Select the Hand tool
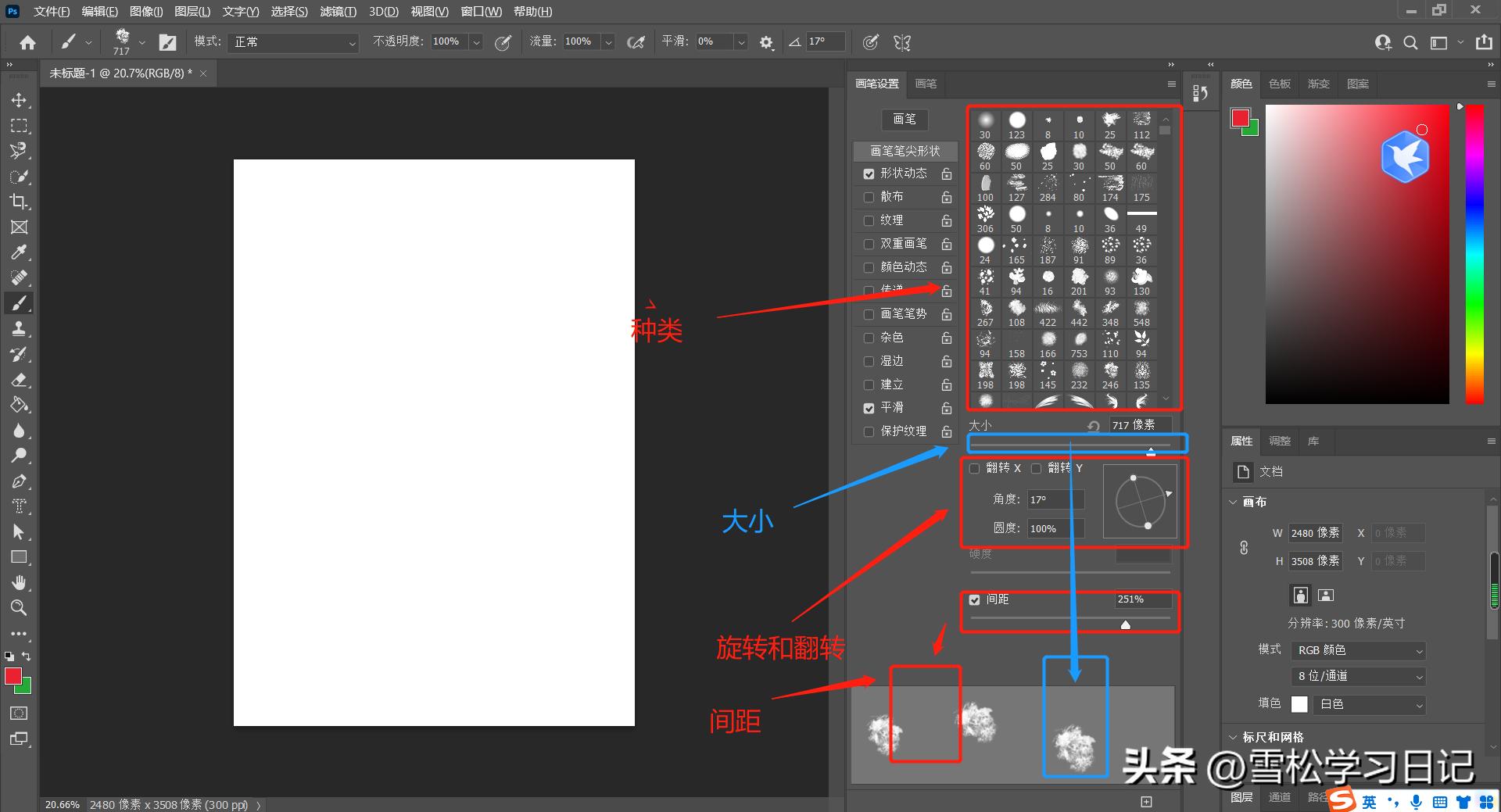This screenshot has width=1501, height=812. pyautogui.click(x=20, y=582)
